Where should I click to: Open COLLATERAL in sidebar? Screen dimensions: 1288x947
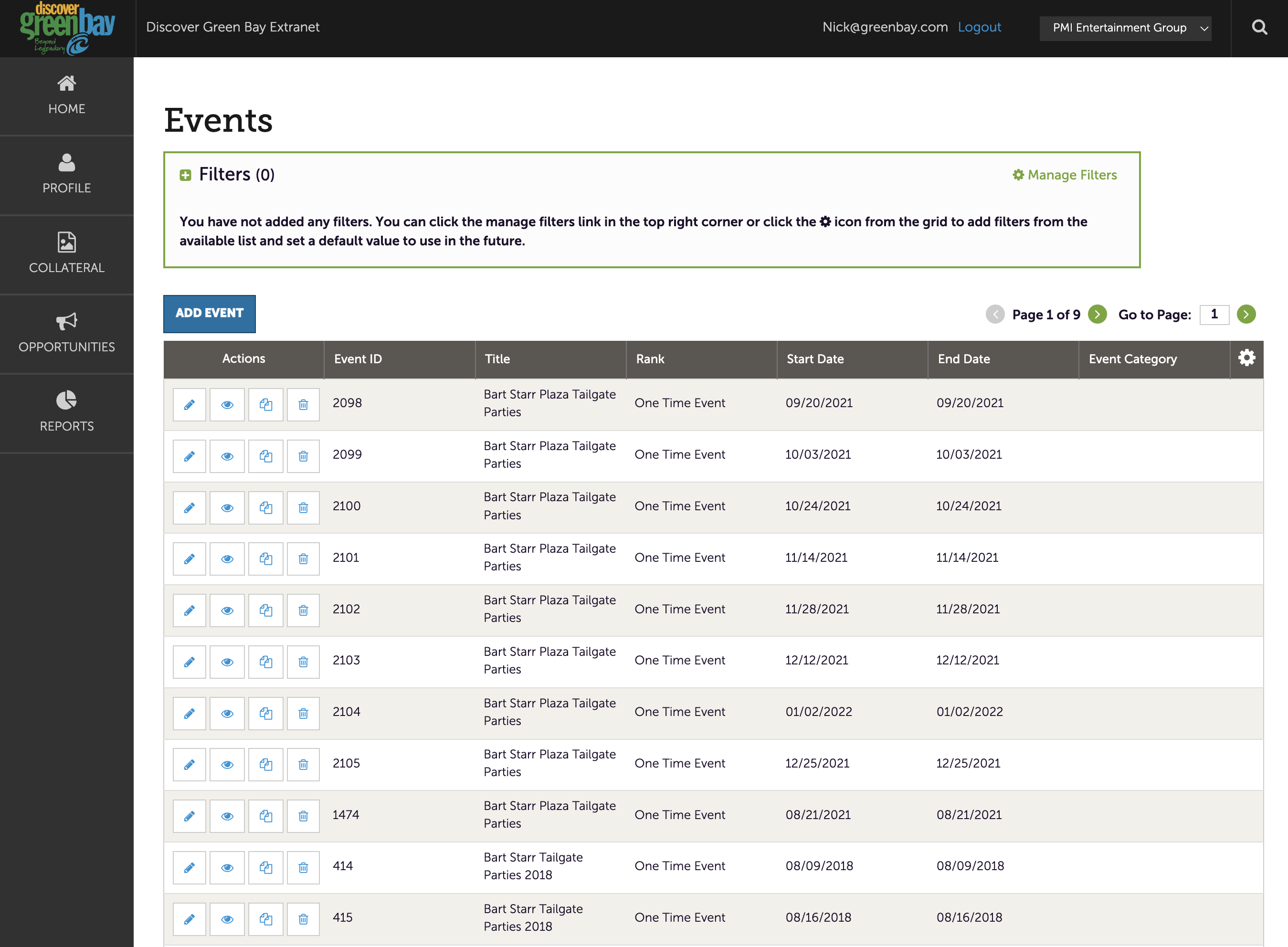66,254
